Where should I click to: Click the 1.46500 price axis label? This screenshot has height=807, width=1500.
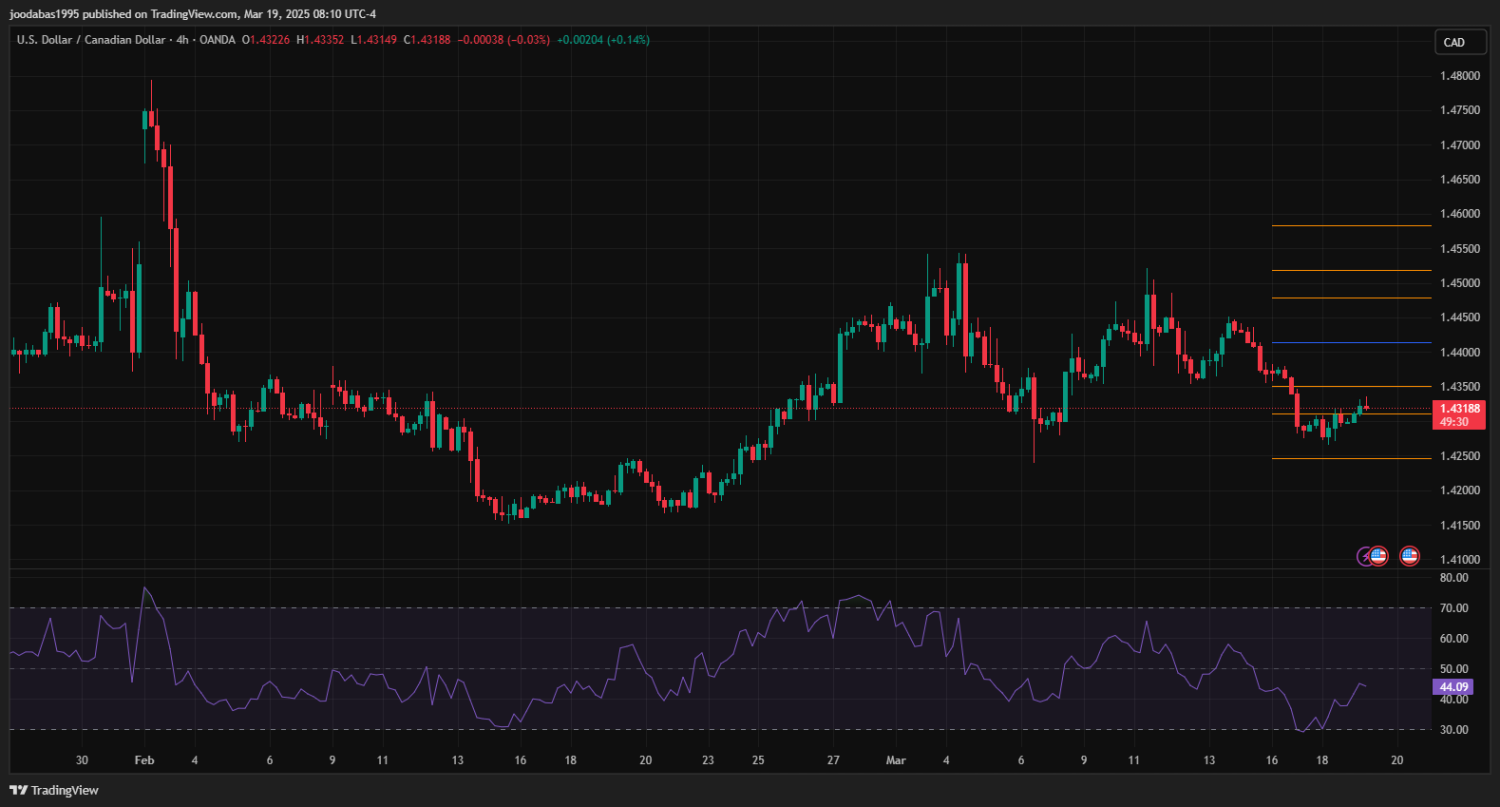[1461, 180]
